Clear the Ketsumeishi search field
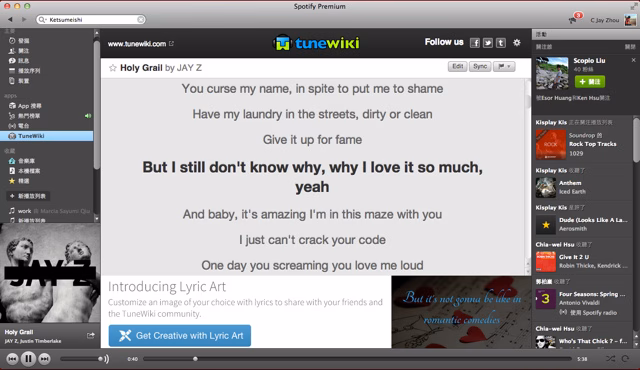This screenshot has width=640, height=370. (x=140, y=20)
